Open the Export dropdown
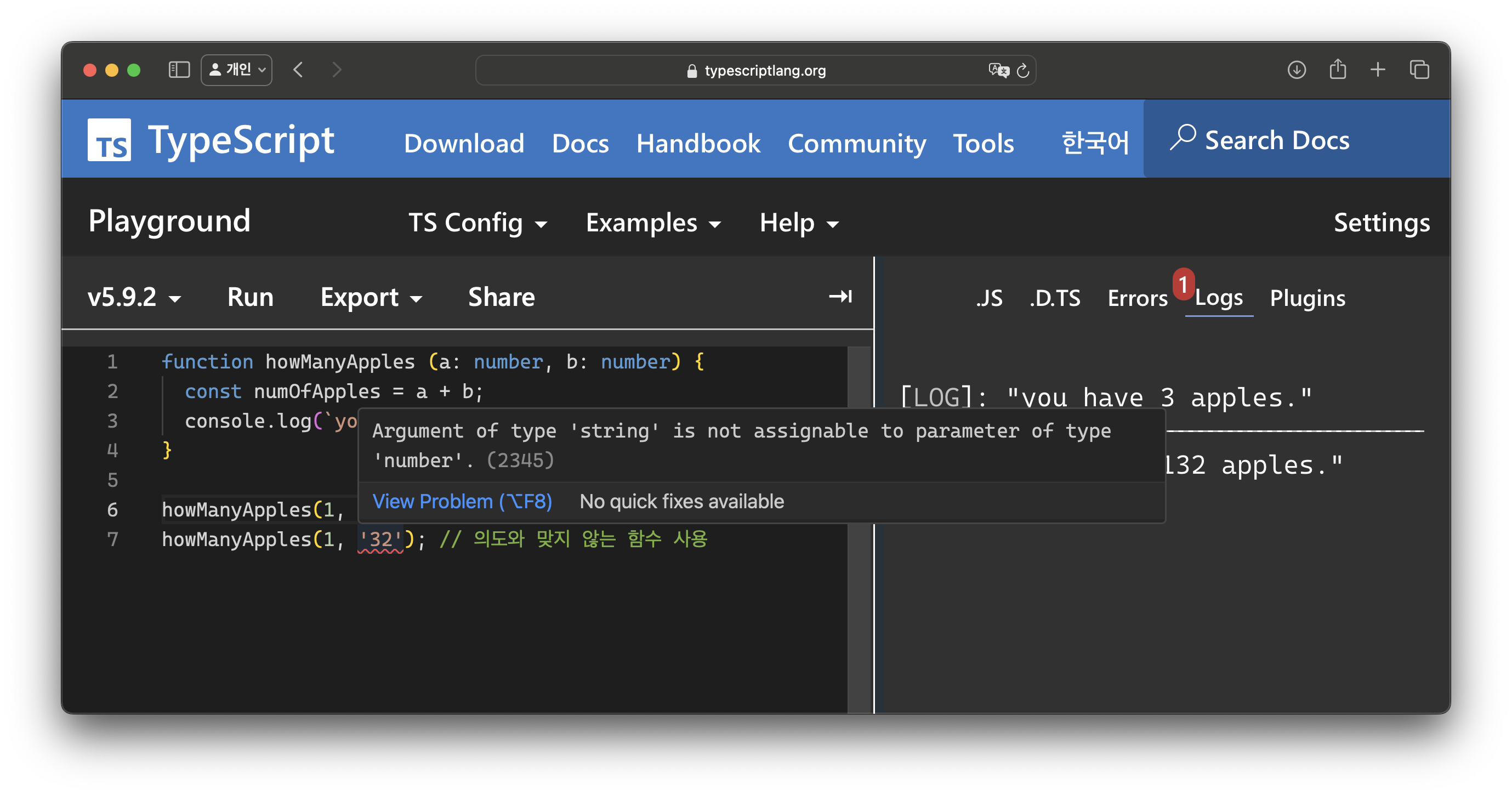Image resolution: width=1512 pixels, height=795 pixels. tap(371, 297)
